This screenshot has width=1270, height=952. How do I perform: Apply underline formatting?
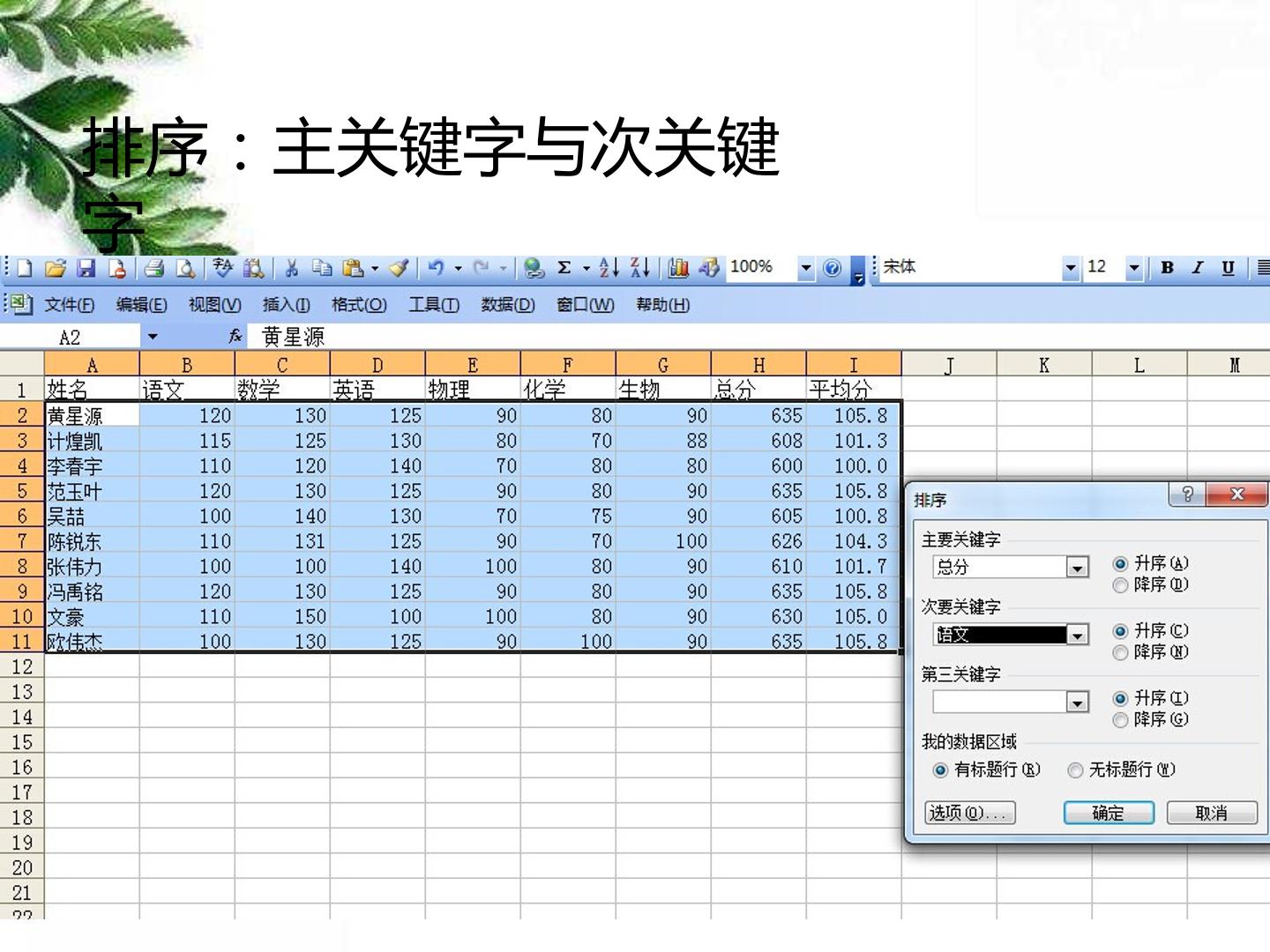tap(1228, 268)
